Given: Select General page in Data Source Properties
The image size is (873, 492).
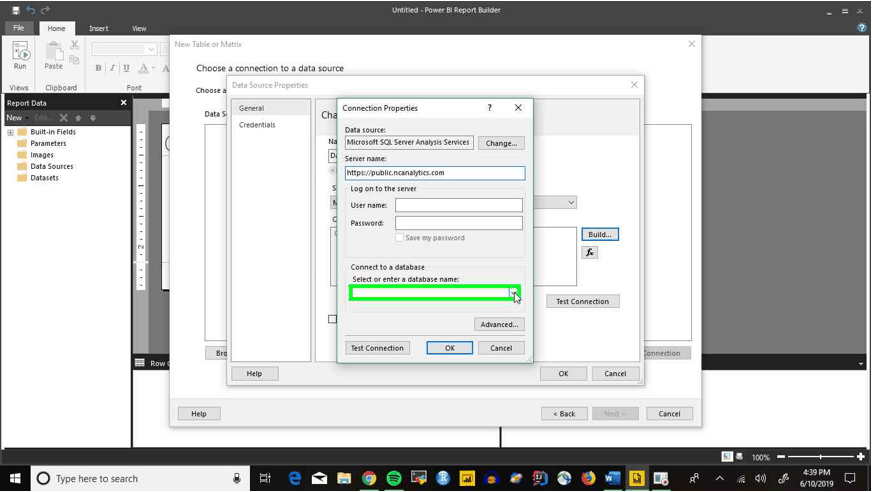Looking at the screenshot, I should 271,108.
